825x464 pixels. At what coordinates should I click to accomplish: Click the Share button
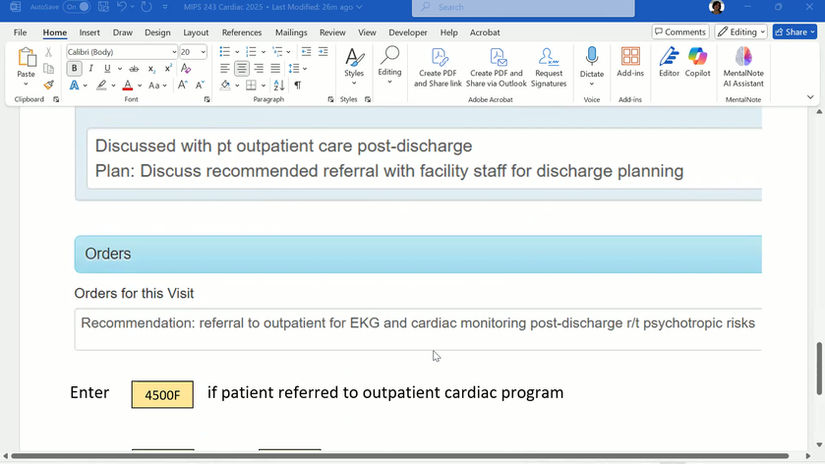coord(794,32)
